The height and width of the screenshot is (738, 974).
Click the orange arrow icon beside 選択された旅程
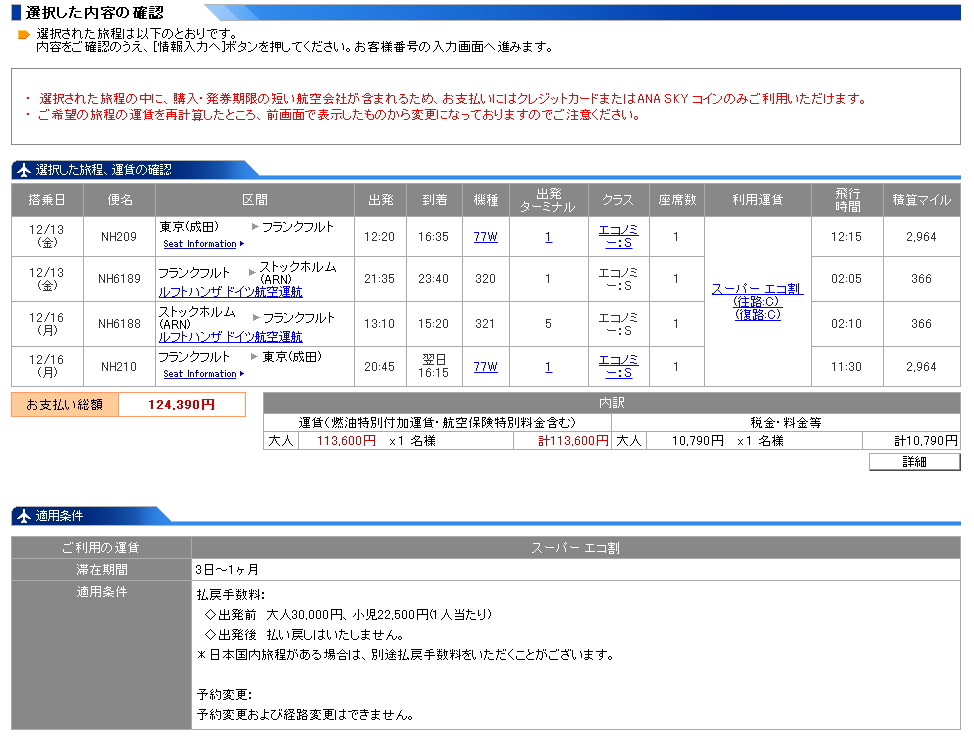coord(24,35)
